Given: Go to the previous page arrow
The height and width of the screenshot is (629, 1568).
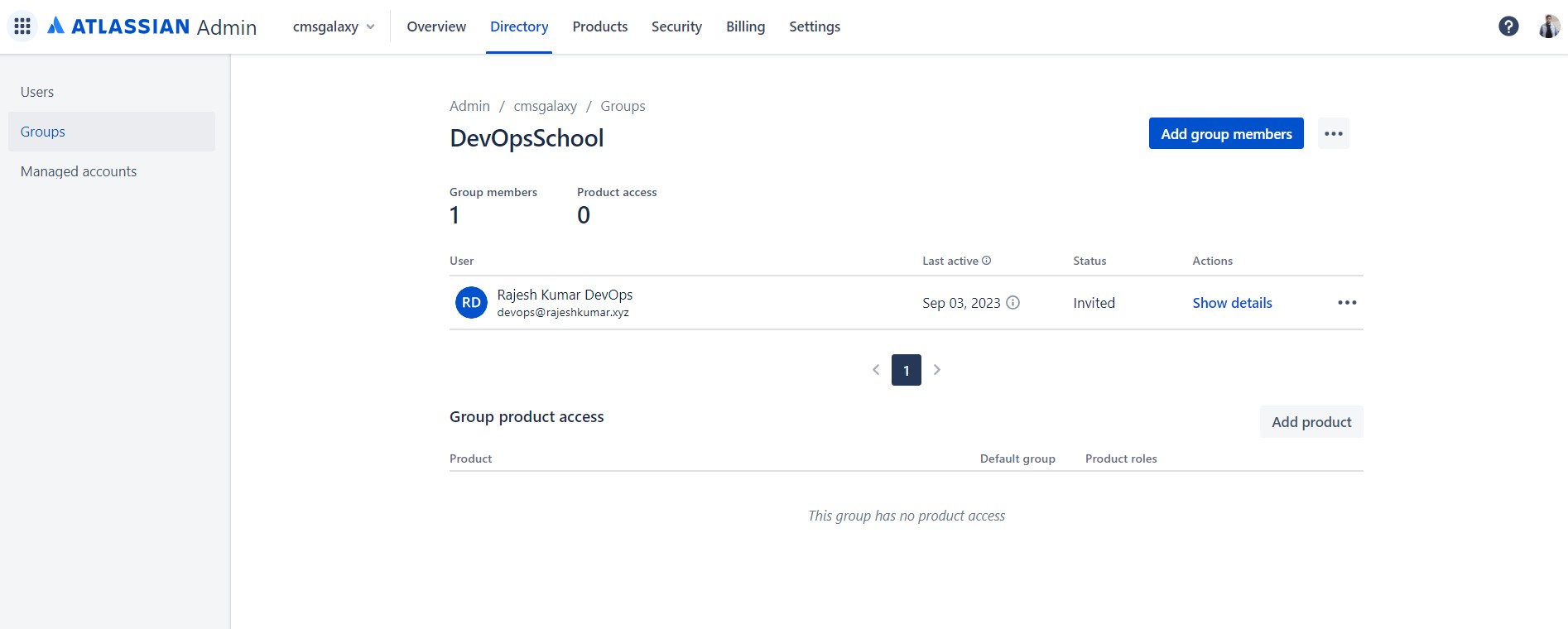Looking at the screenshot, I should click(876, 370).
